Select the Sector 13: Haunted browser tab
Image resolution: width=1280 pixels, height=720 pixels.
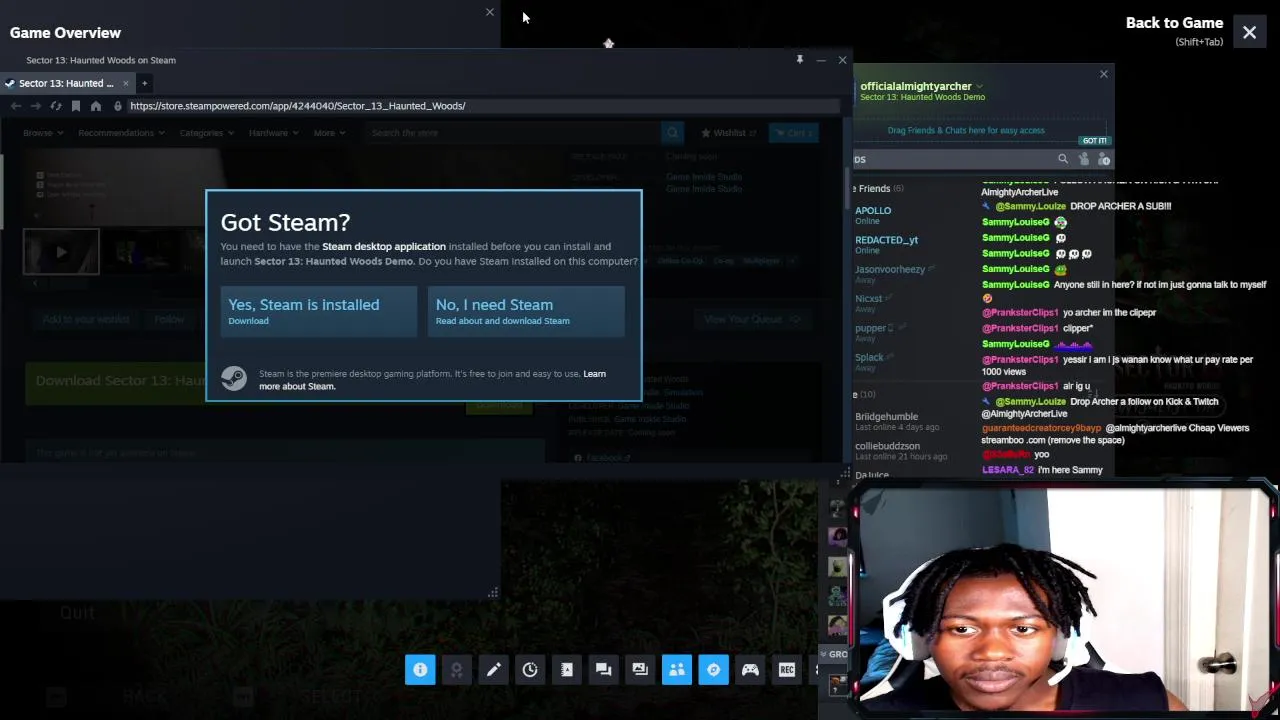[x=66, y=83]
